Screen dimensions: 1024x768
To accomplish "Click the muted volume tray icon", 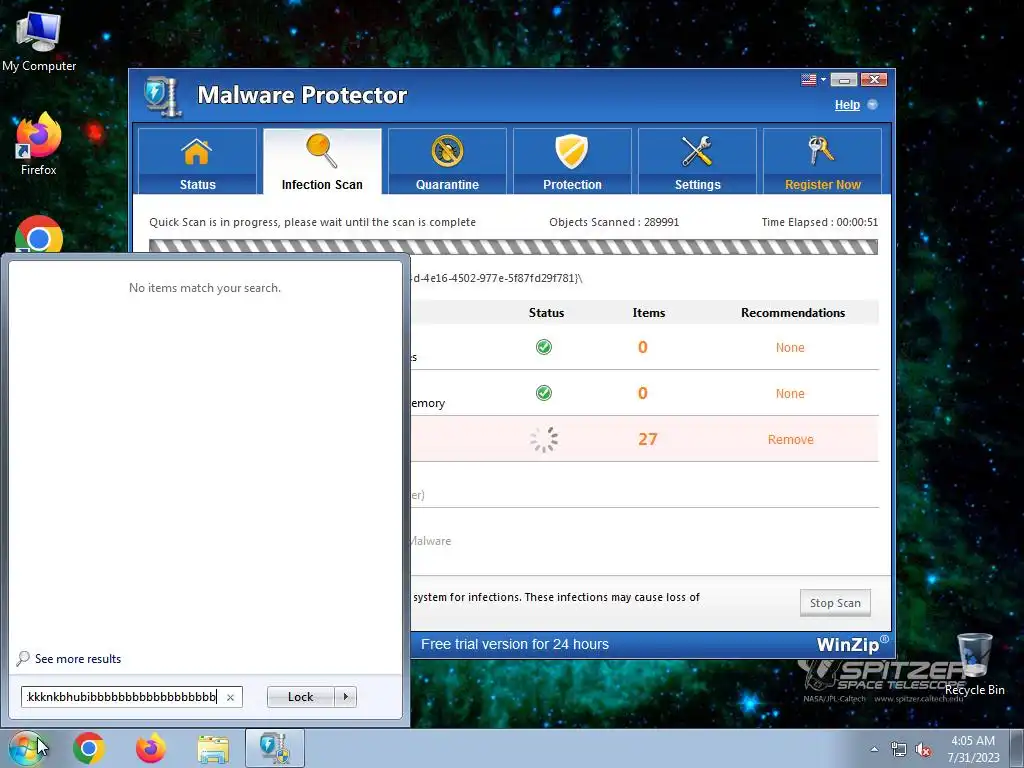I will tap(923, 750).
